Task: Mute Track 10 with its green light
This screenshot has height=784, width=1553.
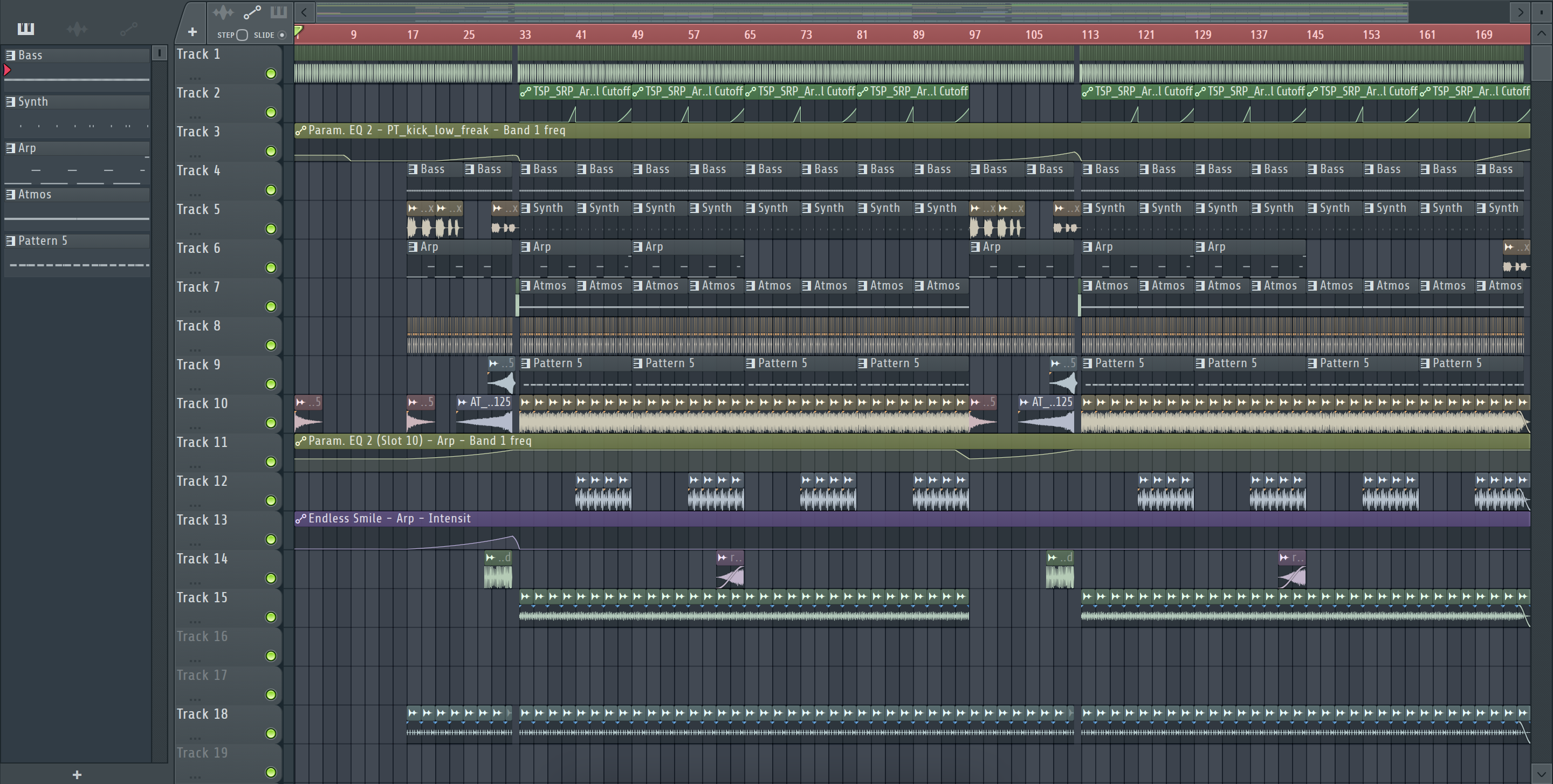Action: [x=271, y=423]
